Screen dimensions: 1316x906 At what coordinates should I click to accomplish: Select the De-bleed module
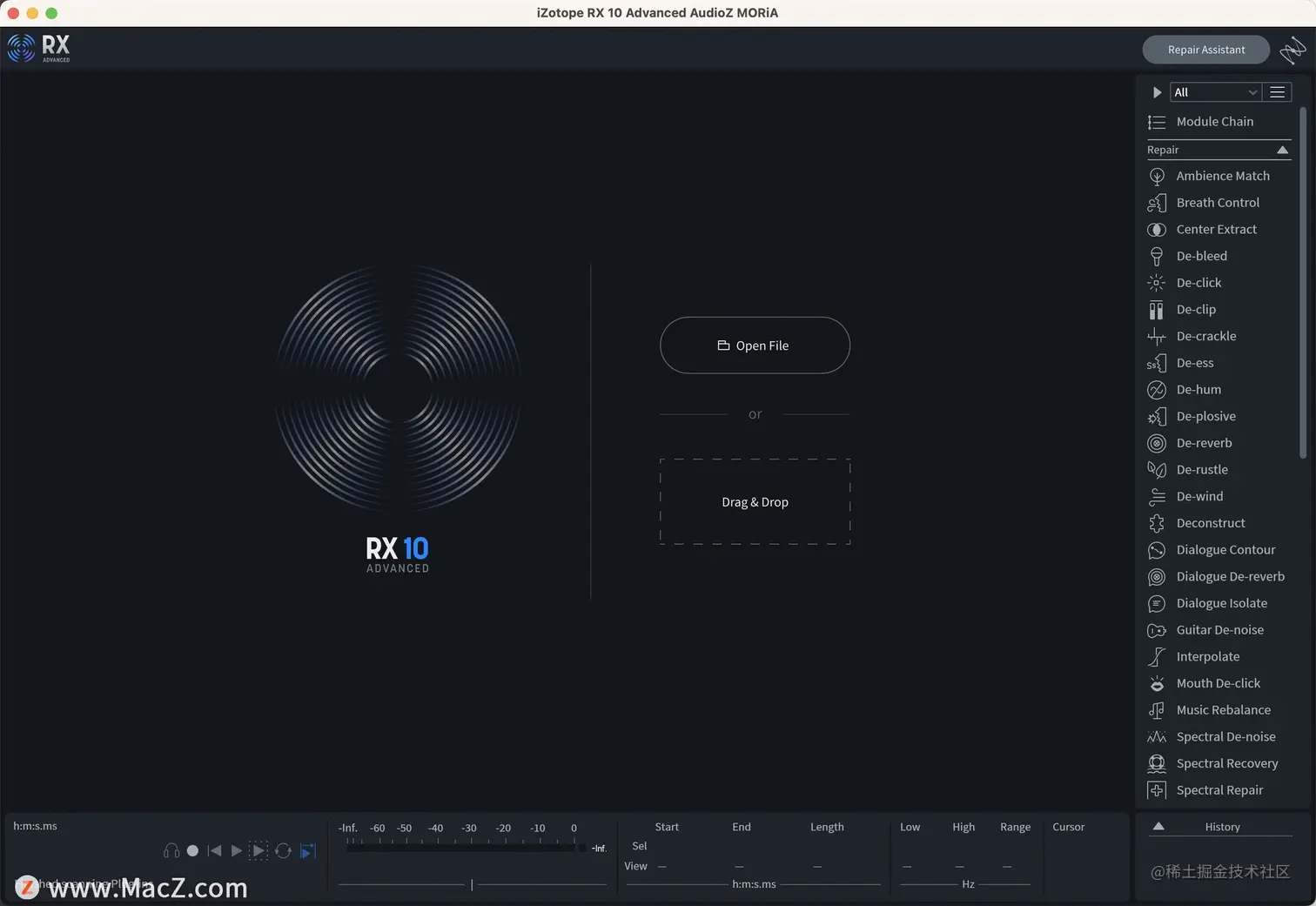coord(1187,256)
